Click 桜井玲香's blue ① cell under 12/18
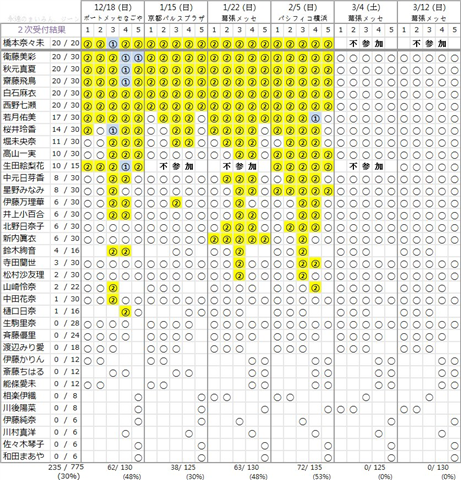Image resolution: width=461 pixels, height=480 pixels. pos(113,130)
